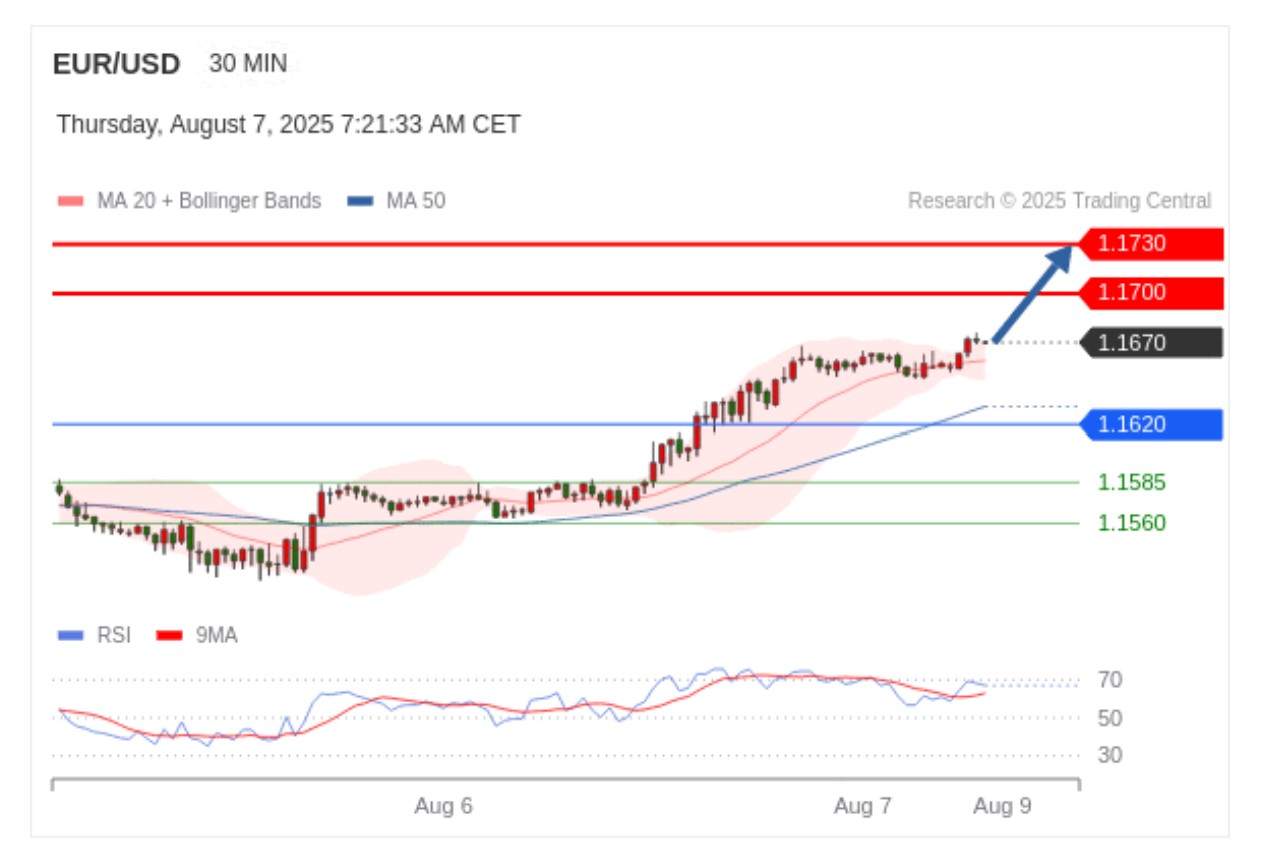Click the Aug 7 date axis label

[x=862, y=806]
